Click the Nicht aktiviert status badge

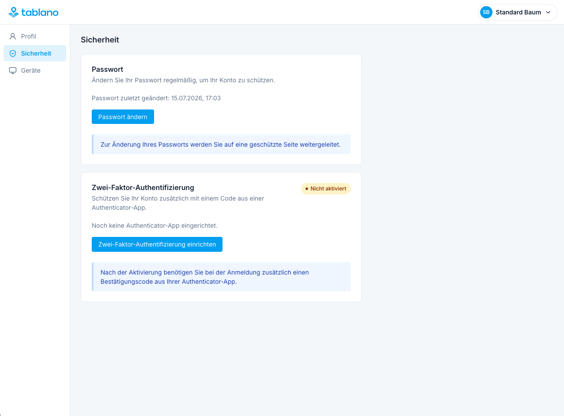click(x=326, y=189)
